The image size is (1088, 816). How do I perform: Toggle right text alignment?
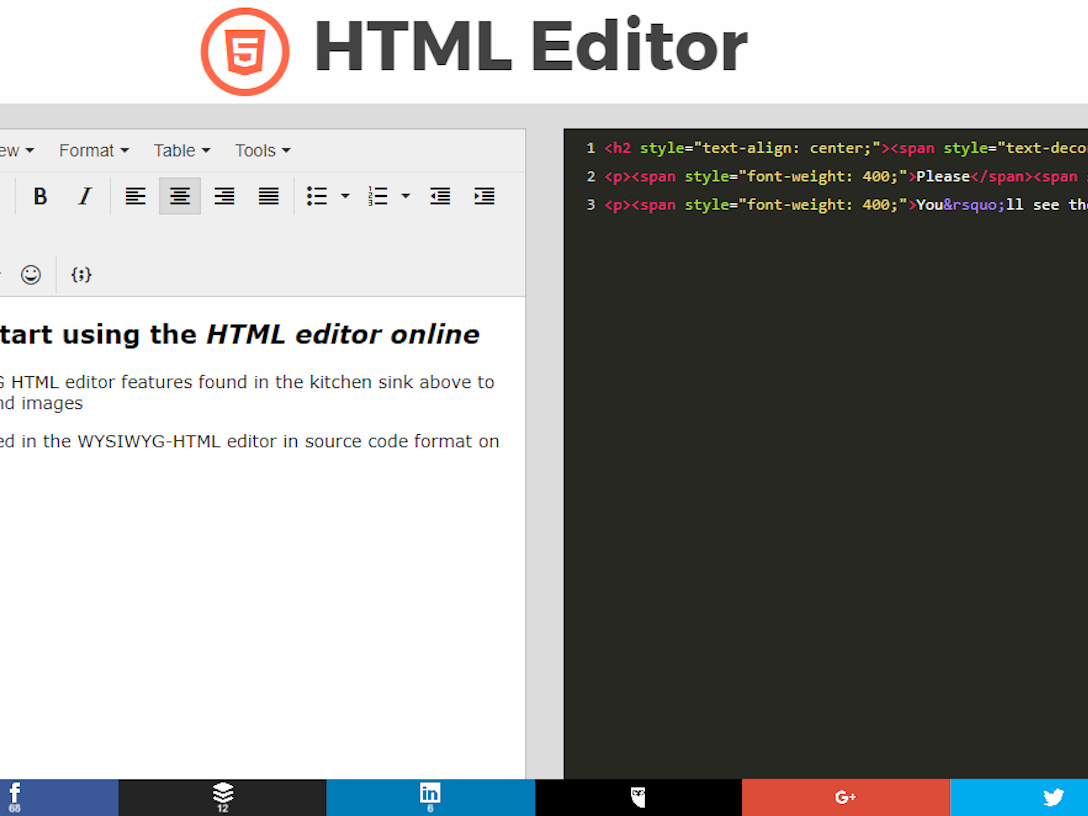[x=224, y=196]
